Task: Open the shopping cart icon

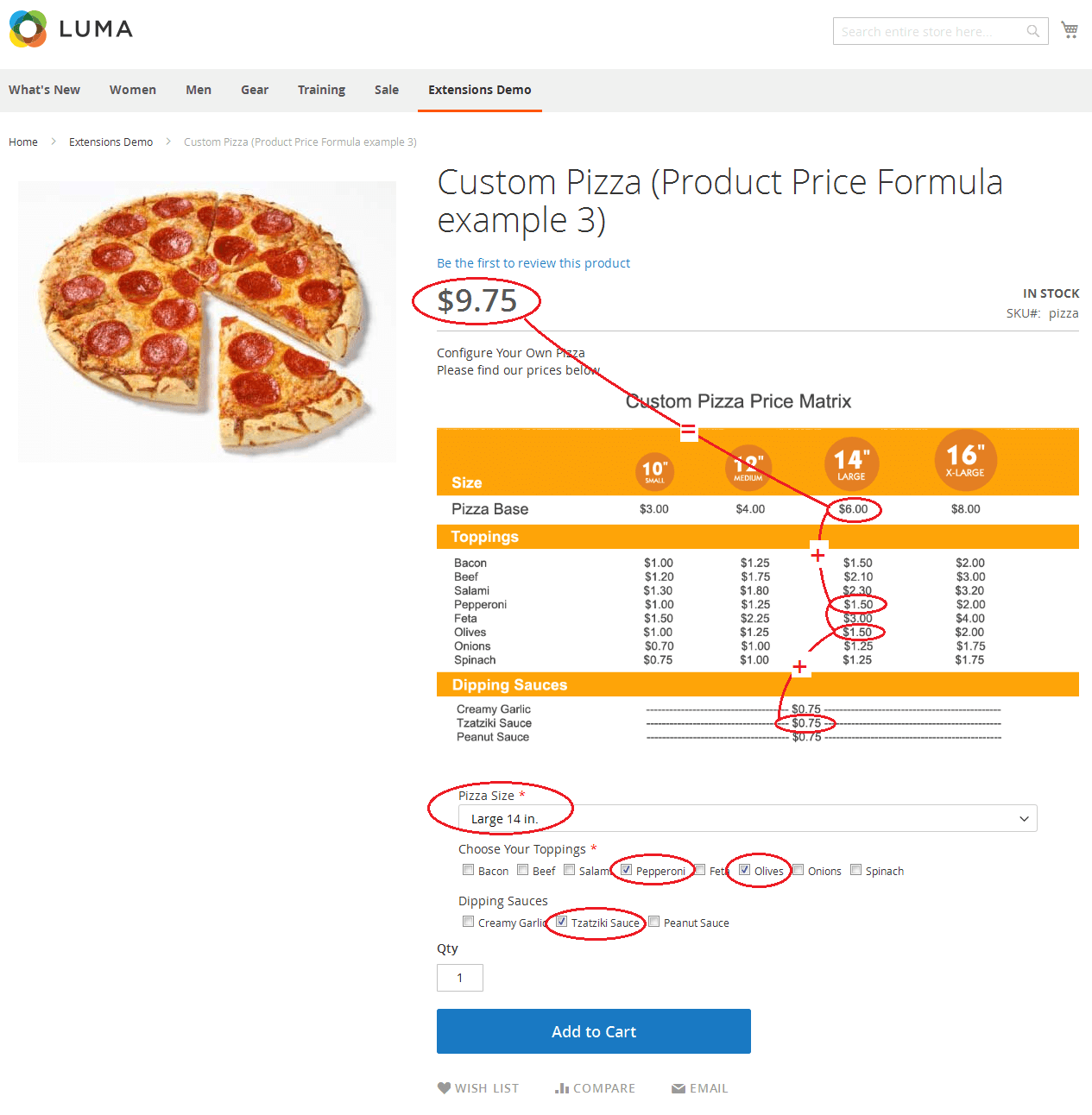Action: pos(1070,30)
